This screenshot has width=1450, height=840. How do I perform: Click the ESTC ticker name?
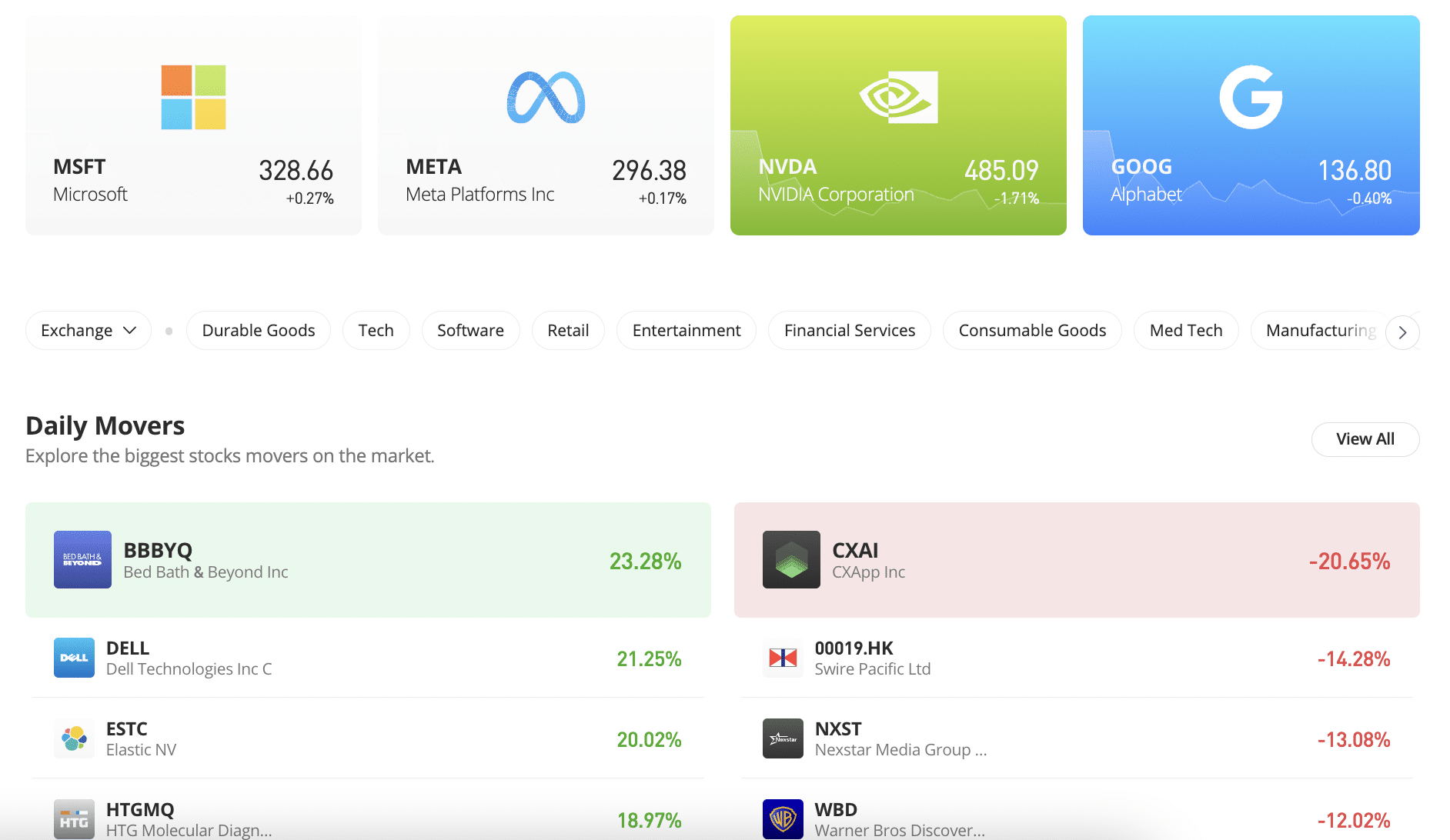tap(127, 729)
